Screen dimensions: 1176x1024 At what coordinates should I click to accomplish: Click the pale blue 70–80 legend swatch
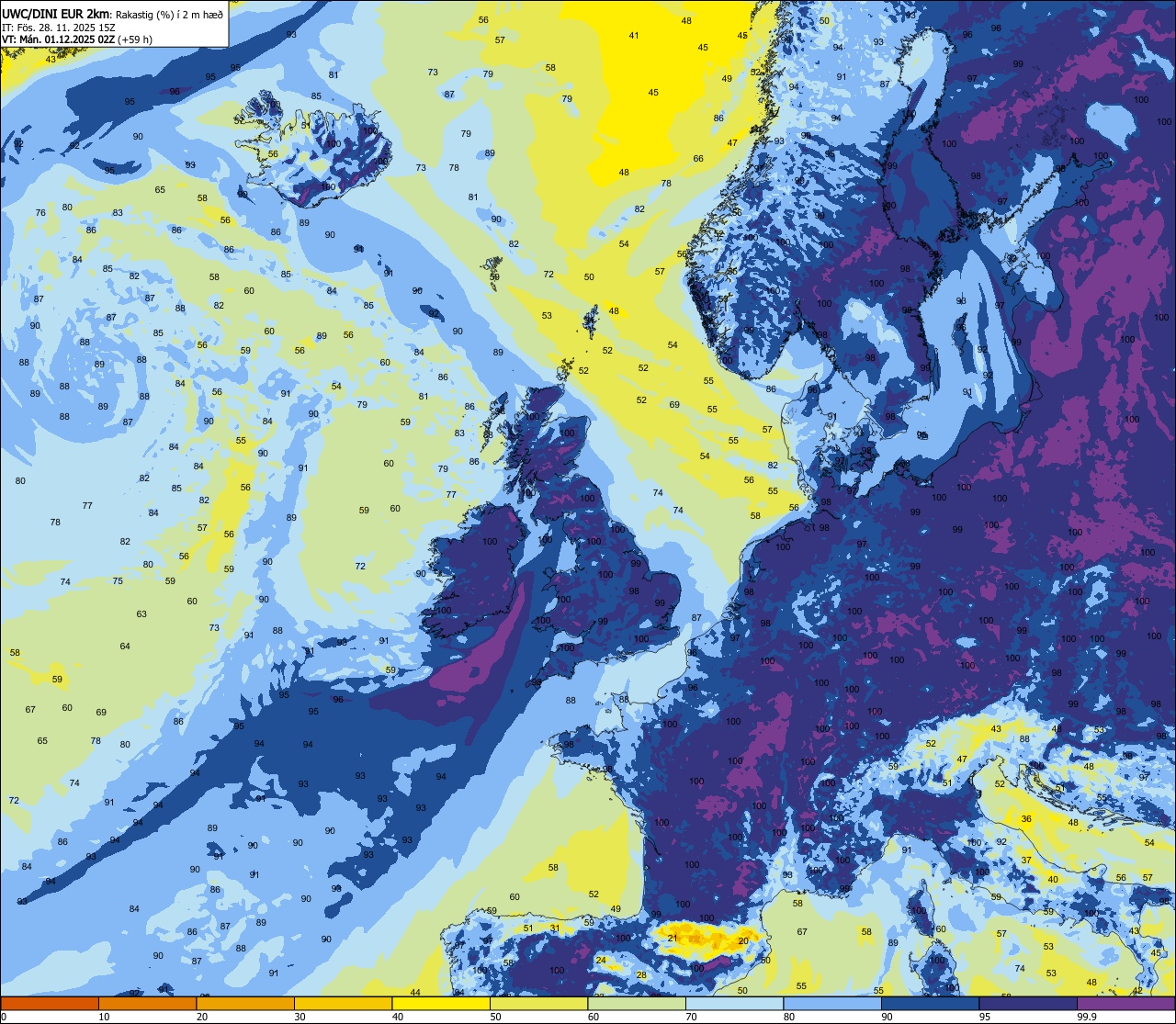click(734, 1004)
